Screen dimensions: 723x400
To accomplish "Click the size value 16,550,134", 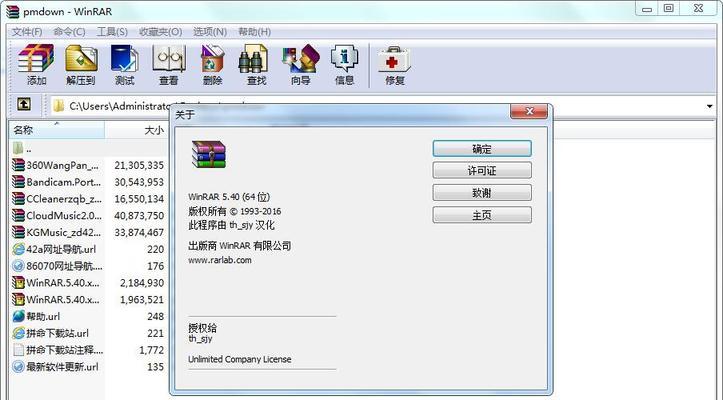I will [139, 199].
